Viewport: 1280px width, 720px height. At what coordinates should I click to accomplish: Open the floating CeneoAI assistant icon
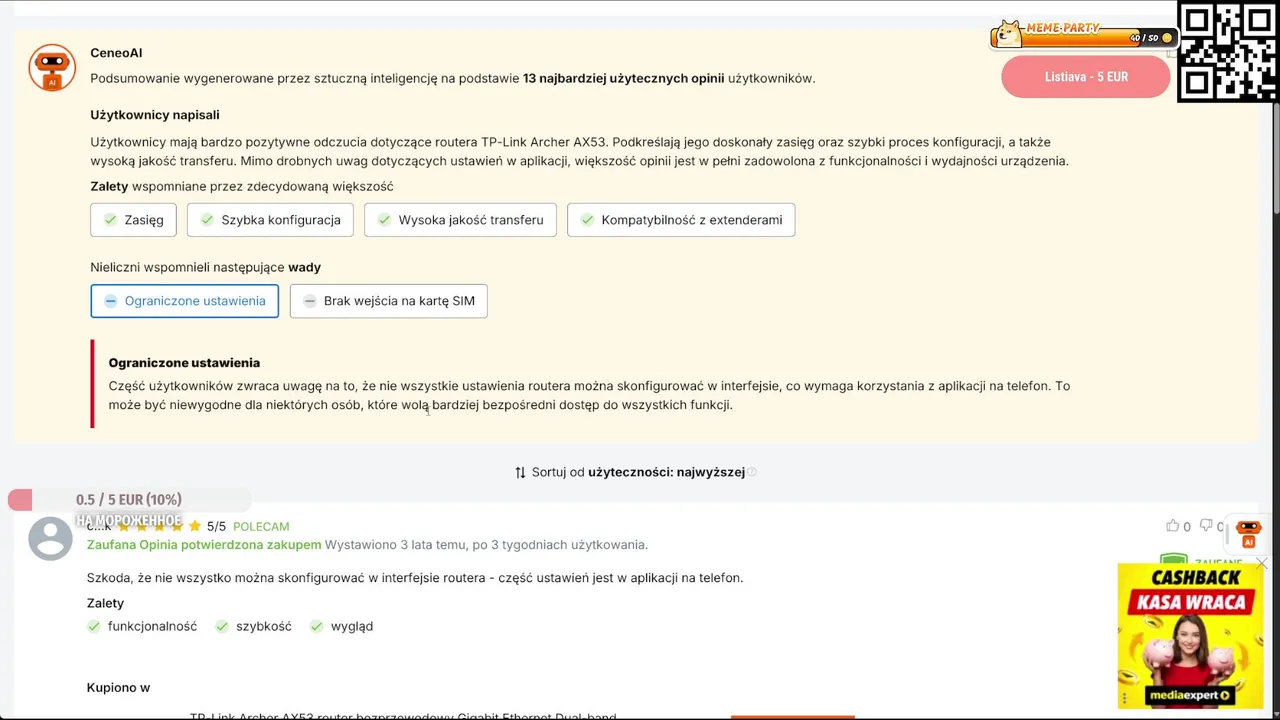pyautogui.click(x=1248, y=532)
